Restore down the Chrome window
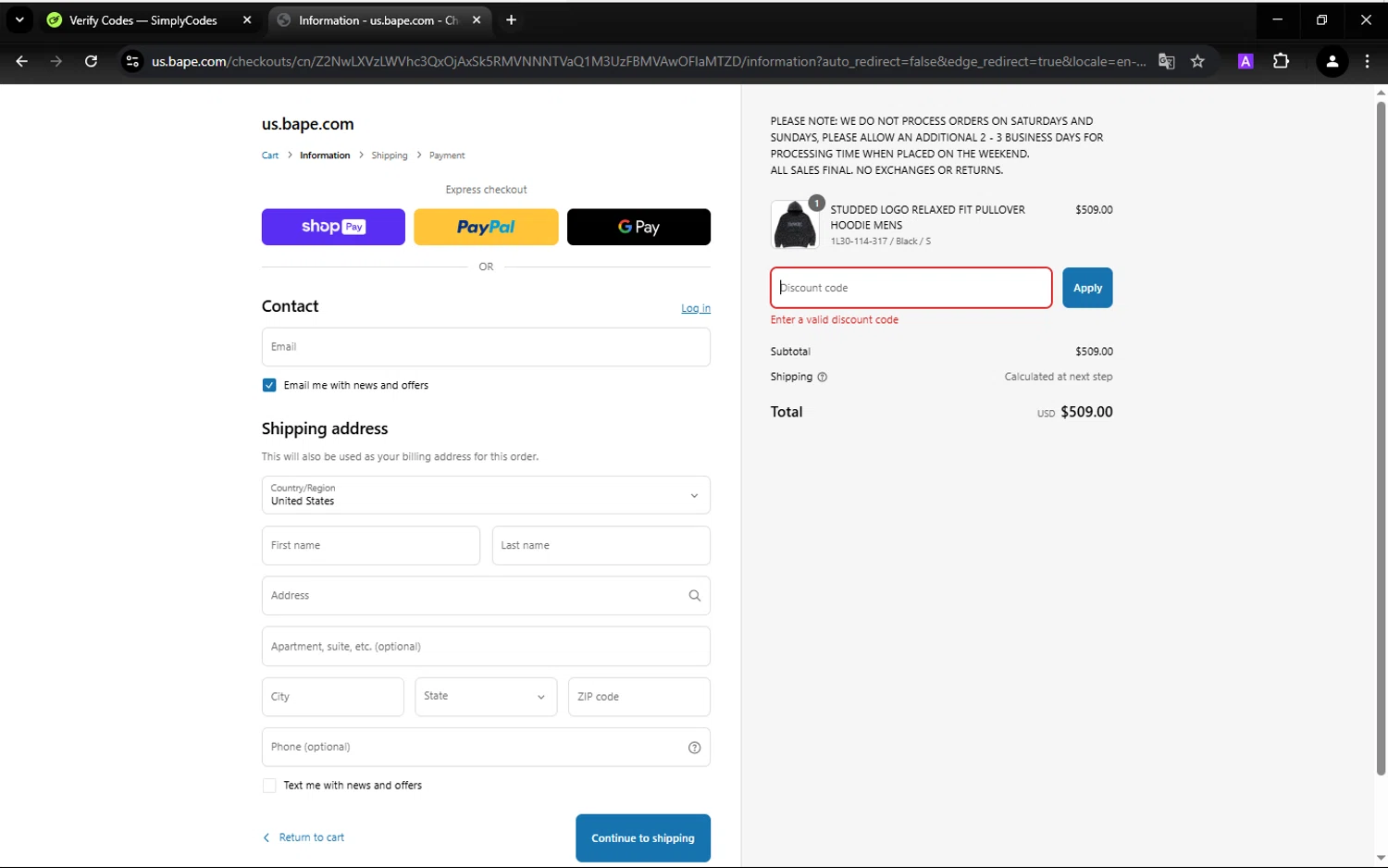This screenshot has height=868, width=1388. pos(1321,19)
